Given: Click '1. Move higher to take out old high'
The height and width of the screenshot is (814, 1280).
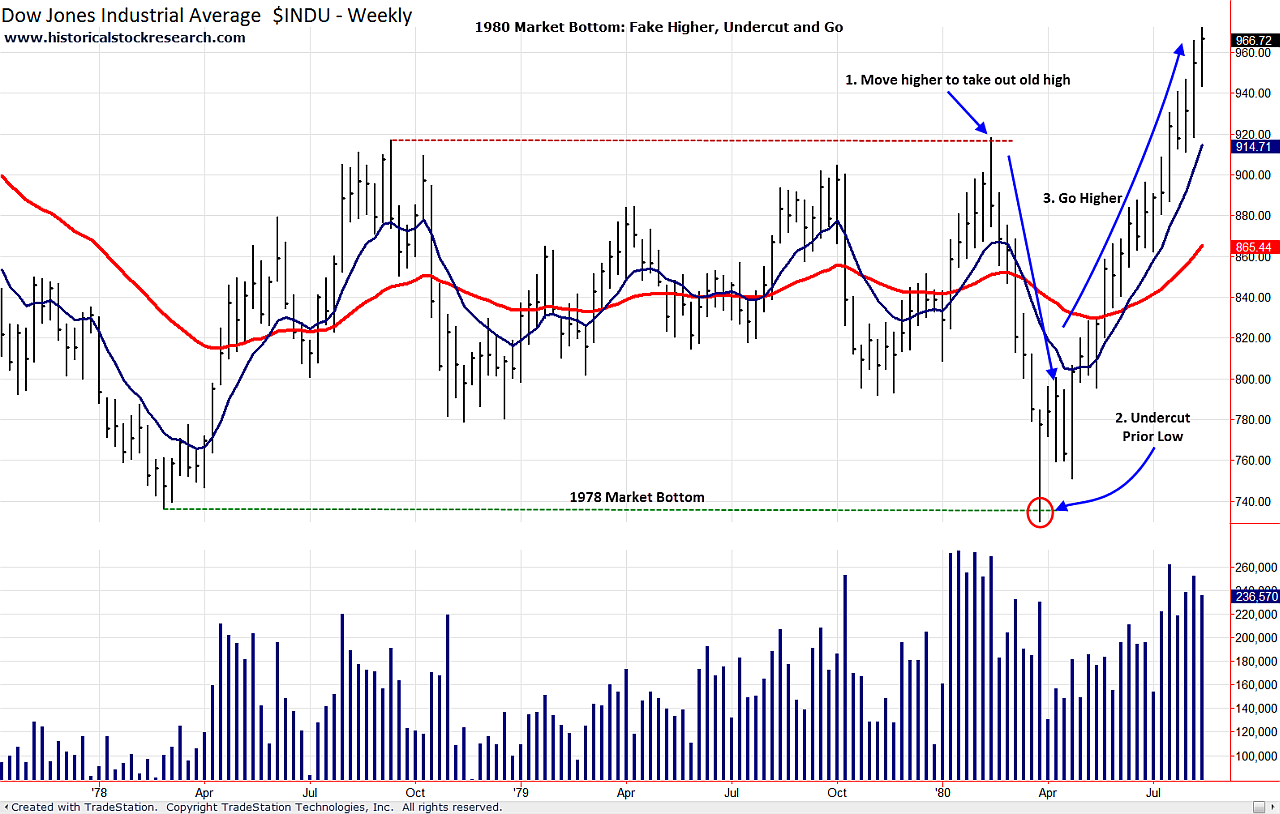Looking at the screenshot, I should 958,79.
